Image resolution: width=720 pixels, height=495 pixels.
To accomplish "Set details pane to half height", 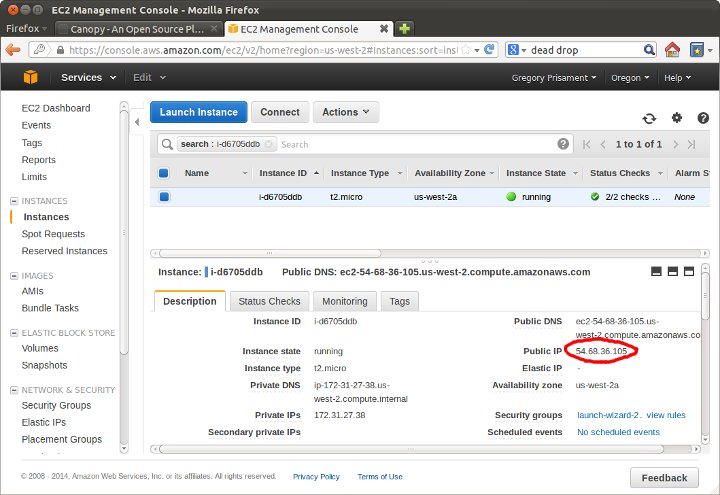I will click(x=673, y=271).
